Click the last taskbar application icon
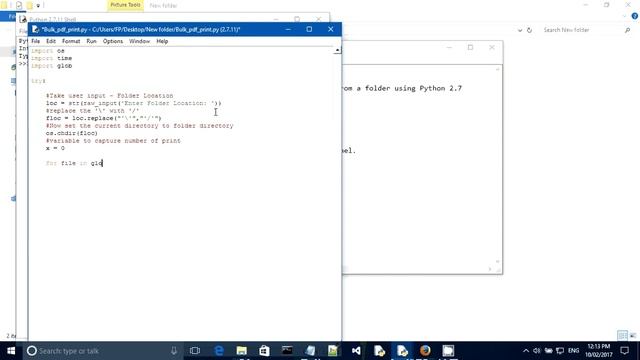This screenshot has width=640, height=360. pyautogui.click(x=448, y=351)
